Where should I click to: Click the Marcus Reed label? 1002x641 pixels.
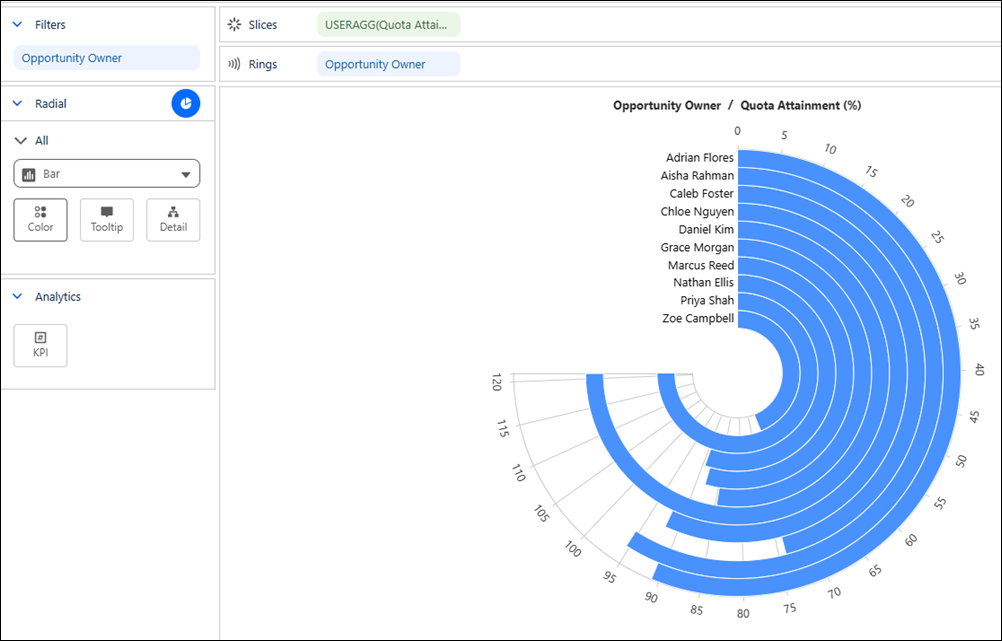(x=701, y=265)
